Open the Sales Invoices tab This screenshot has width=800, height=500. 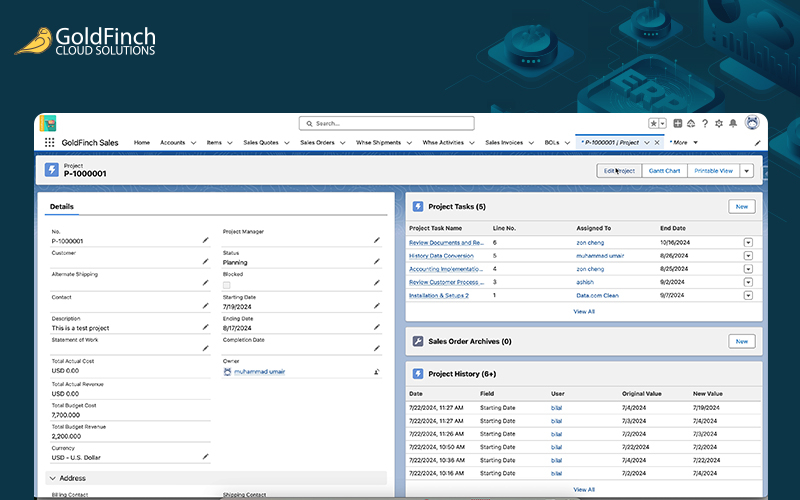504,143
